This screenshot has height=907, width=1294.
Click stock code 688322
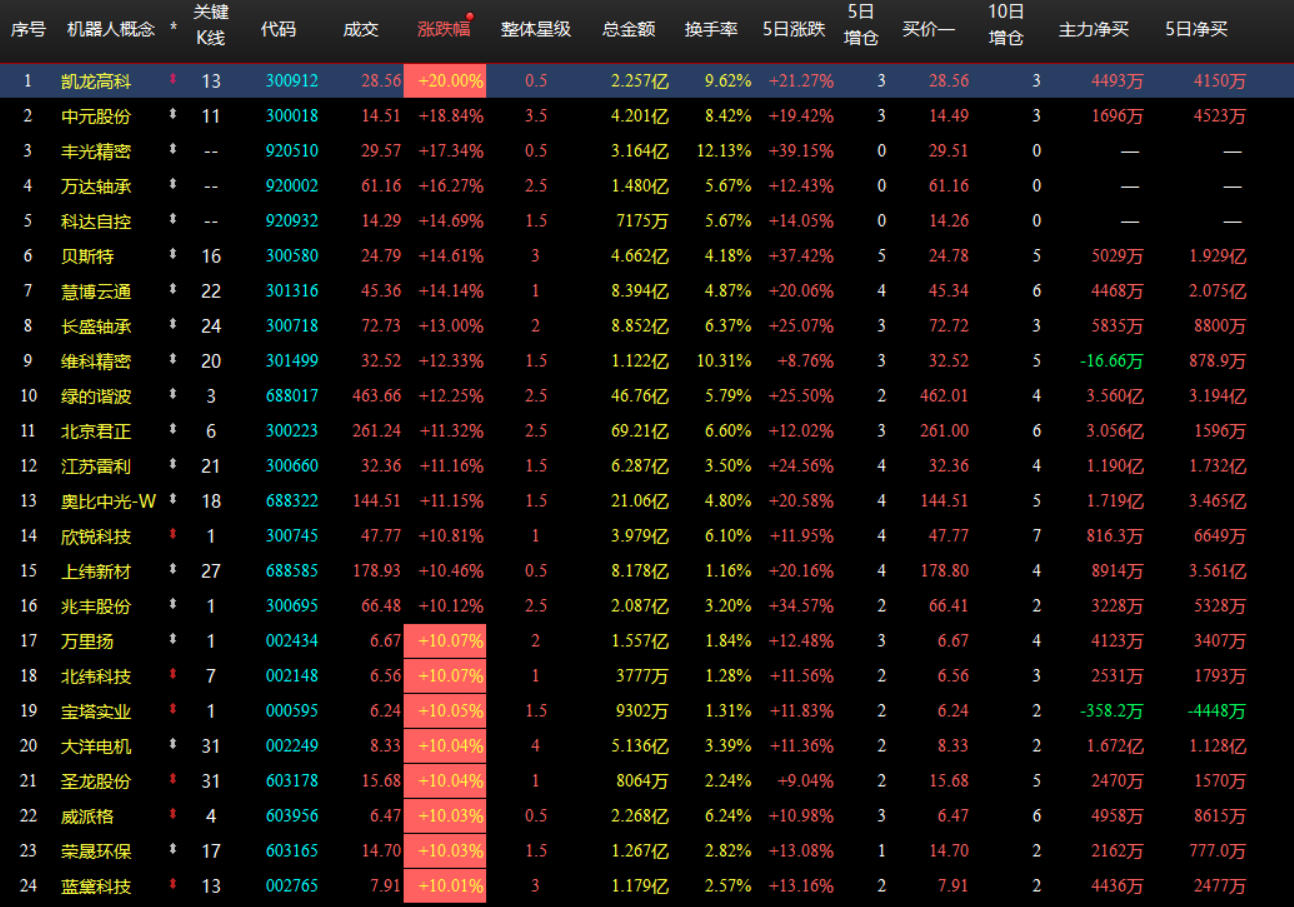[292, 501]
